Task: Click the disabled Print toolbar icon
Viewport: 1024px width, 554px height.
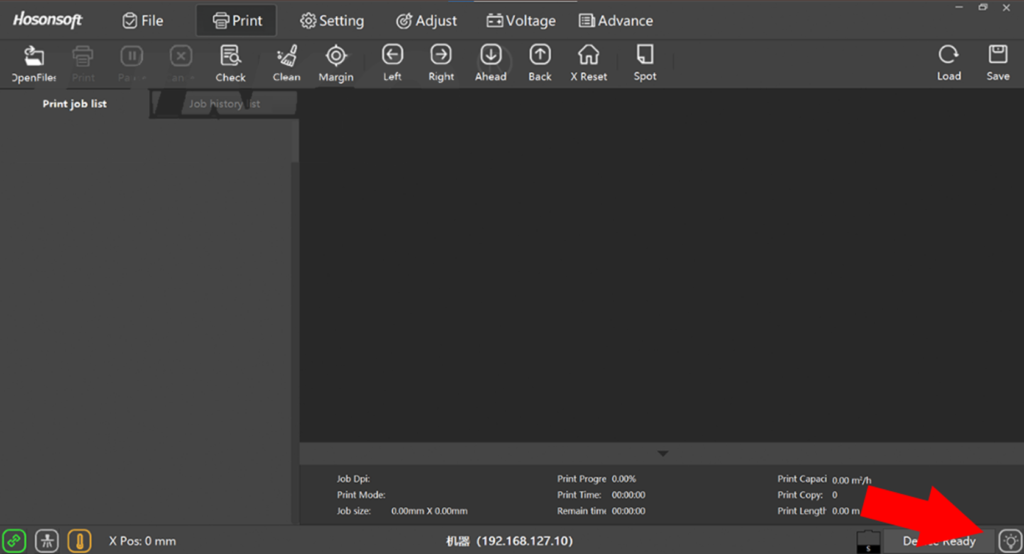Action: click(x=83, y=63)
